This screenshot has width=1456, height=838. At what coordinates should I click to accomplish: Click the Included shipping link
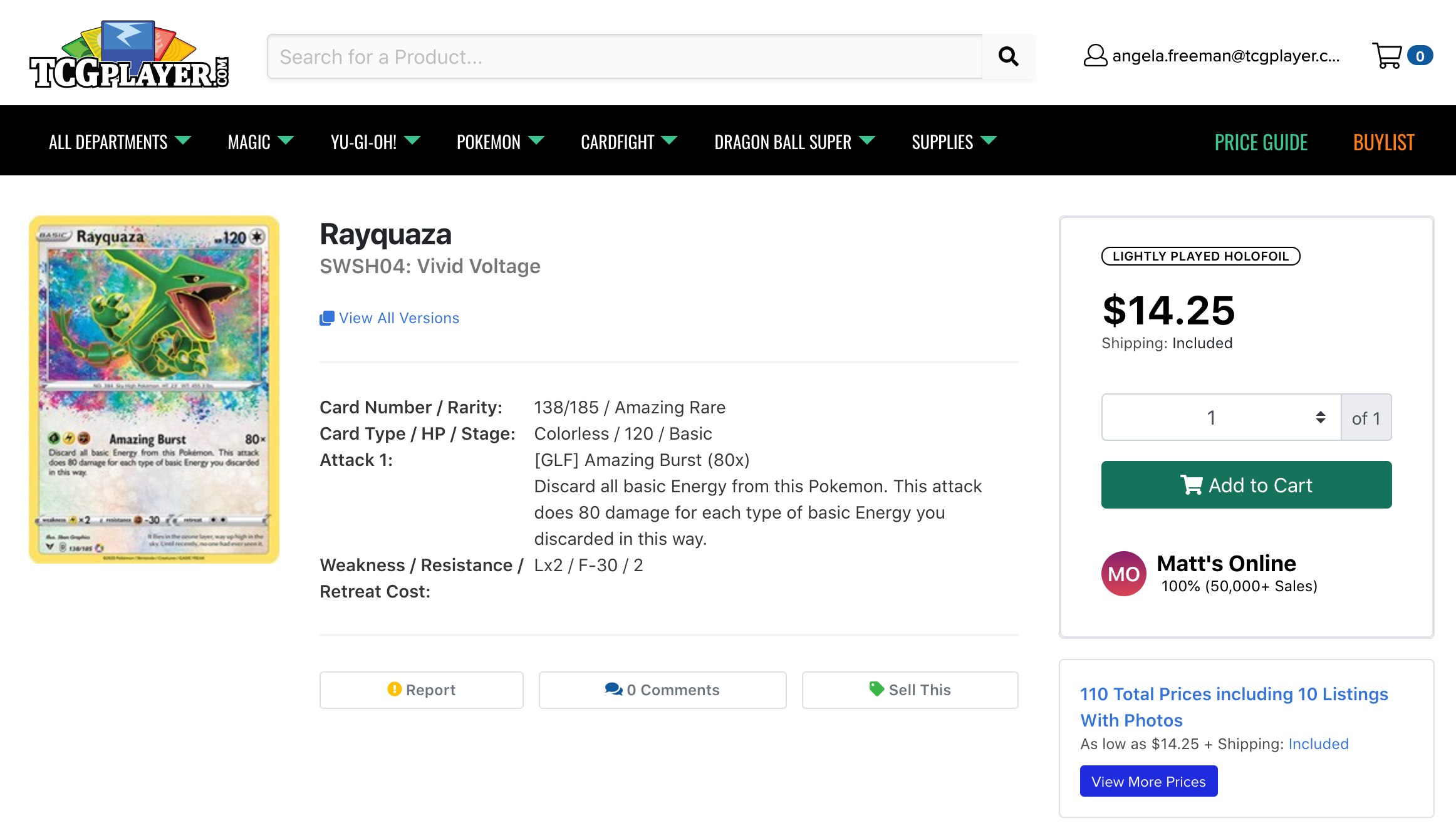[1318, 743]
